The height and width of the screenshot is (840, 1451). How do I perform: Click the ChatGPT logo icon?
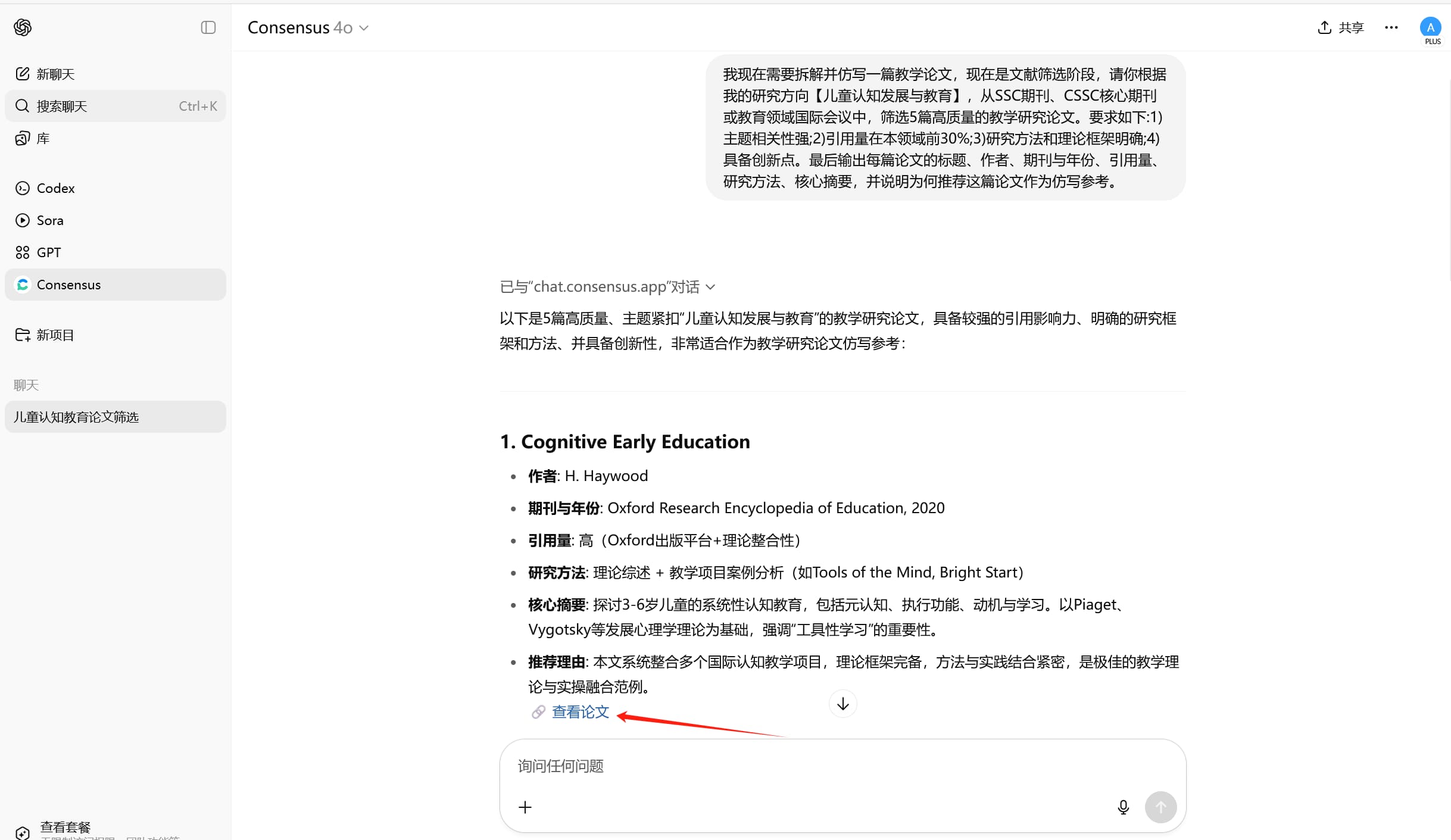tap(23, 27)
